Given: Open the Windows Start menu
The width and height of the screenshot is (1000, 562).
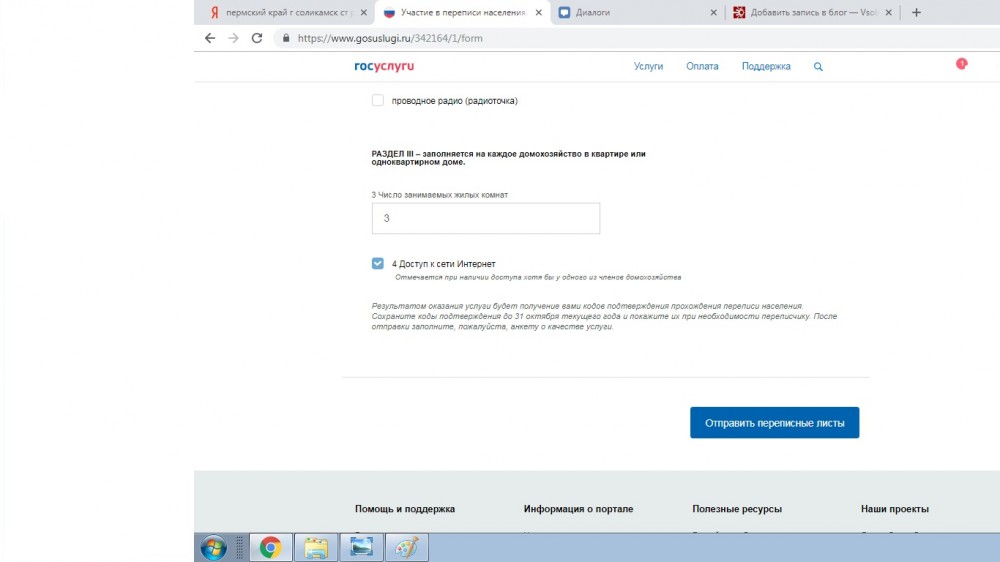Looking at the screenshot, I should 214,547.
